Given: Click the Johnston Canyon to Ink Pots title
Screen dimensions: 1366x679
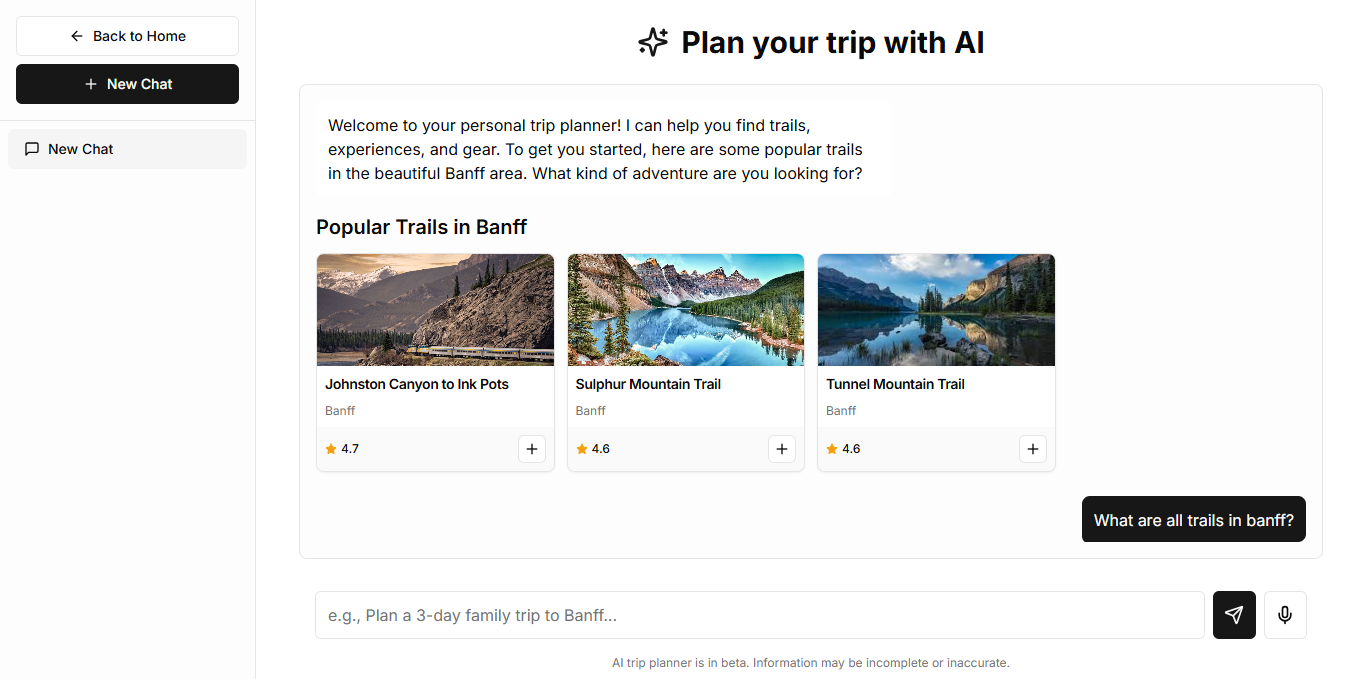Looking at the screenshot, I should [x=417, y=384].
